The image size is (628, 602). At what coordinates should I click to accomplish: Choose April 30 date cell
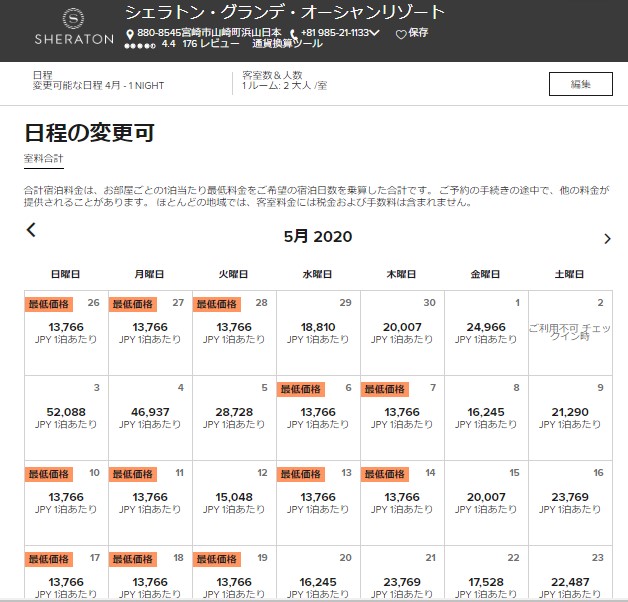coord(402,333)
